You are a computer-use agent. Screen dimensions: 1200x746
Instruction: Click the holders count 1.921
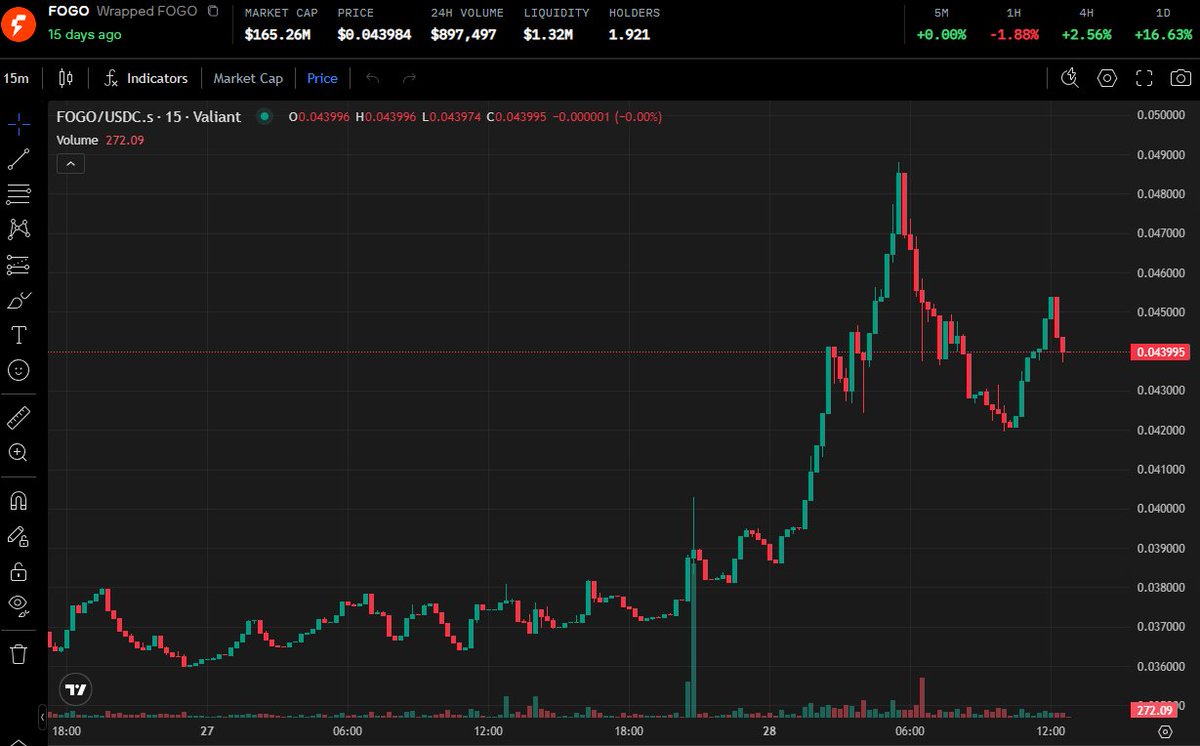(x=629, y=34)
